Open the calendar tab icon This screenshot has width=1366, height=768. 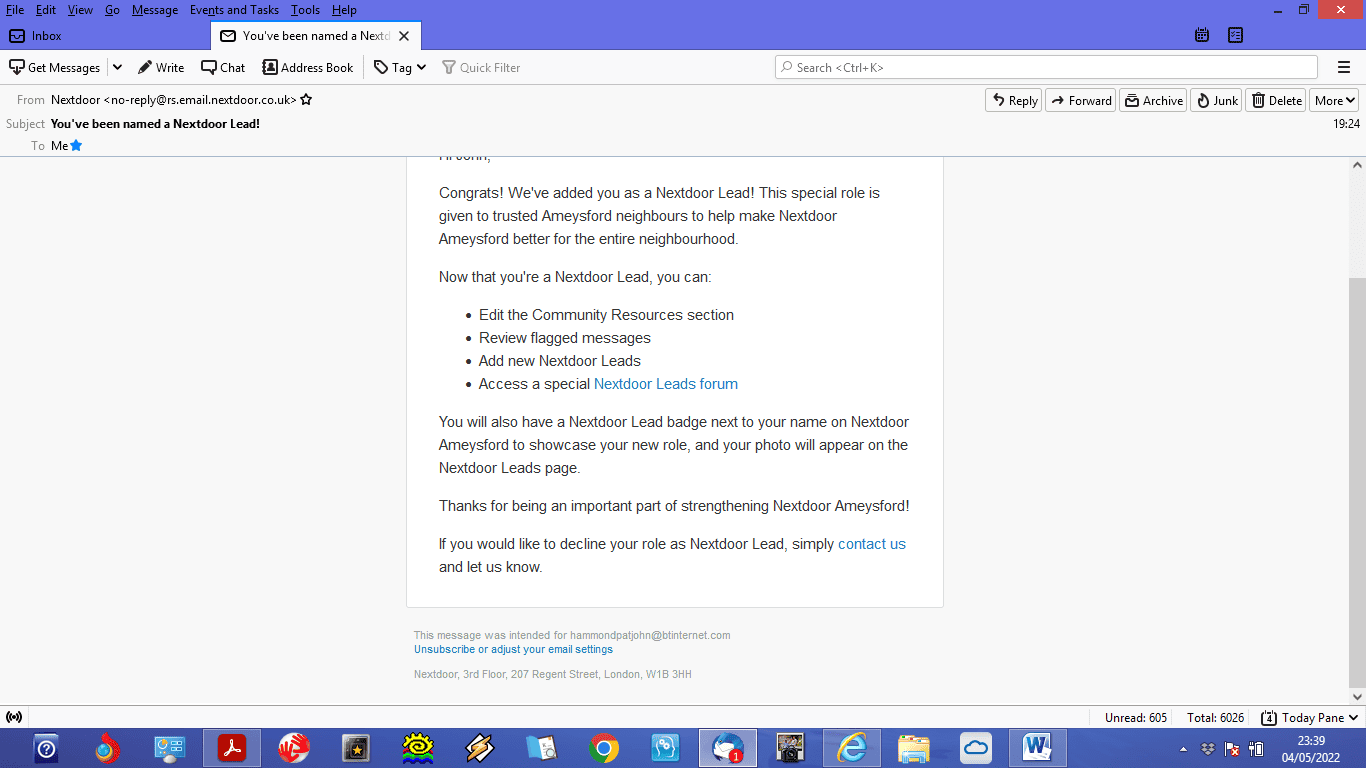pos(1202,35)
